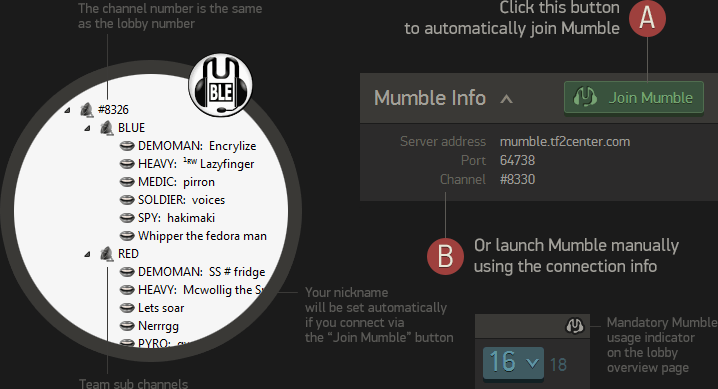This screenshot has width=718, height=389.
Task: Click the lips icon for DEMOMAN: Encrylize
Action: point(127,146)
